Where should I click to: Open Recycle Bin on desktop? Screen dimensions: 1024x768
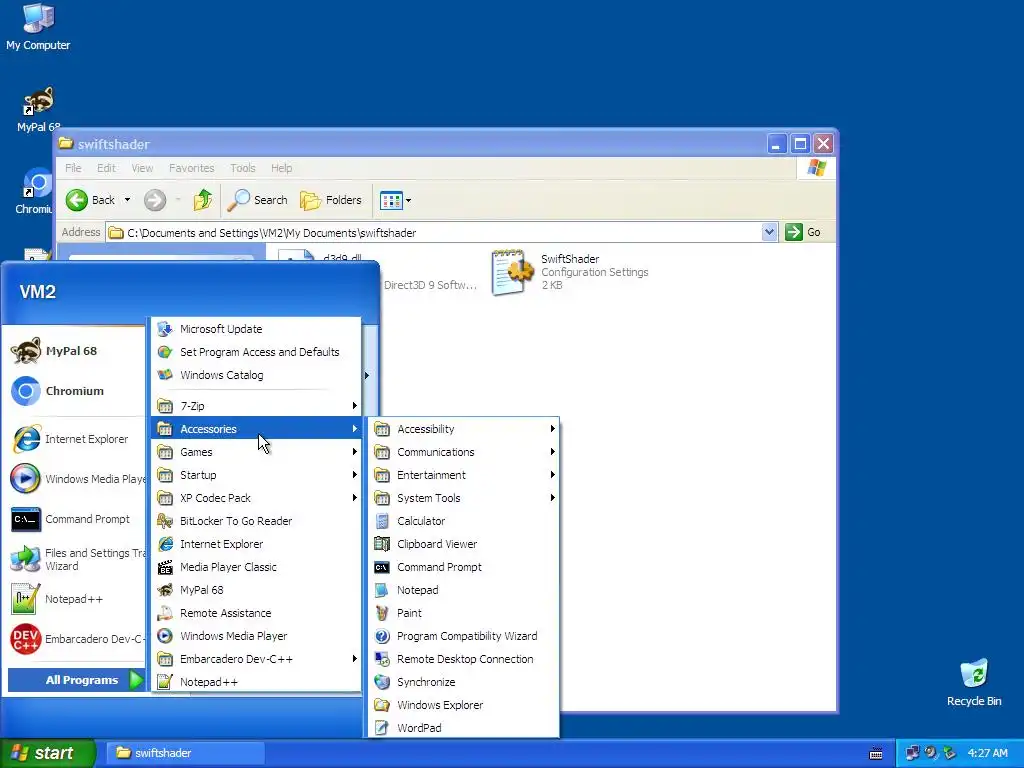[x=974, y=682]
